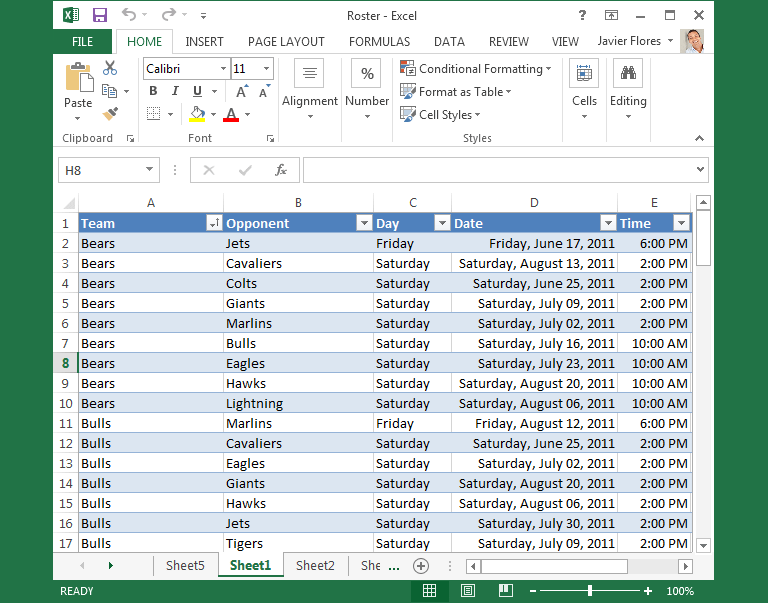
Task: Switch to Normal view in status bar
Action: pyautogui.click(x=430, y=591)
